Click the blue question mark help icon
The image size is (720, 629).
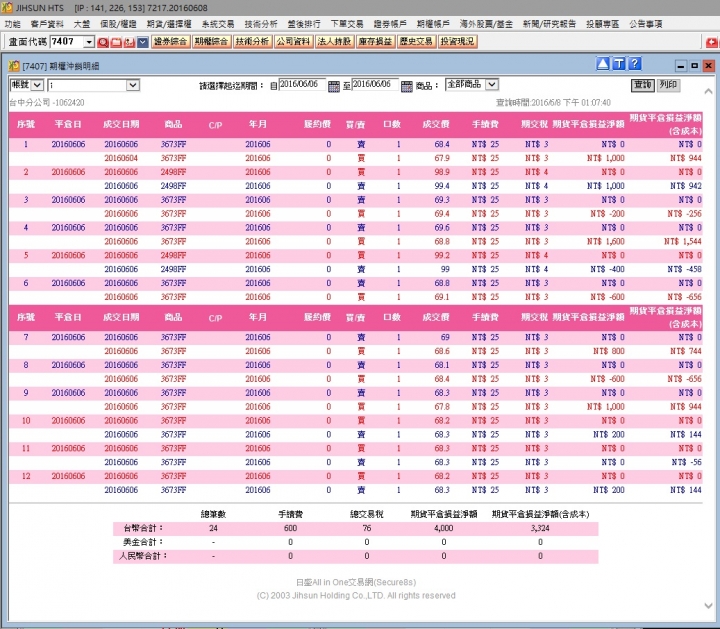click(x=634, y=64)
